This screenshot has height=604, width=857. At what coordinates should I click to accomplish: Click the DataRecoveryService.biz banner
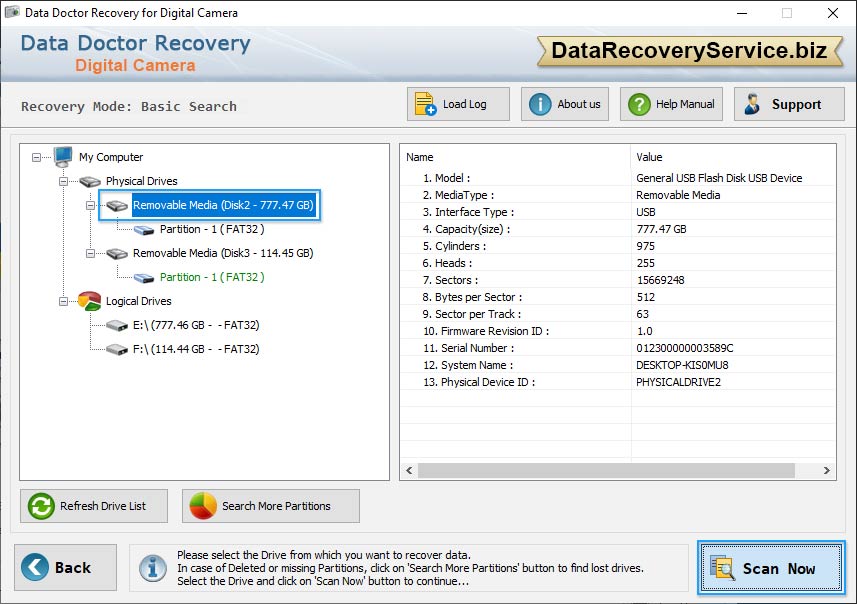pyautogui.click(x=690, y=51)
